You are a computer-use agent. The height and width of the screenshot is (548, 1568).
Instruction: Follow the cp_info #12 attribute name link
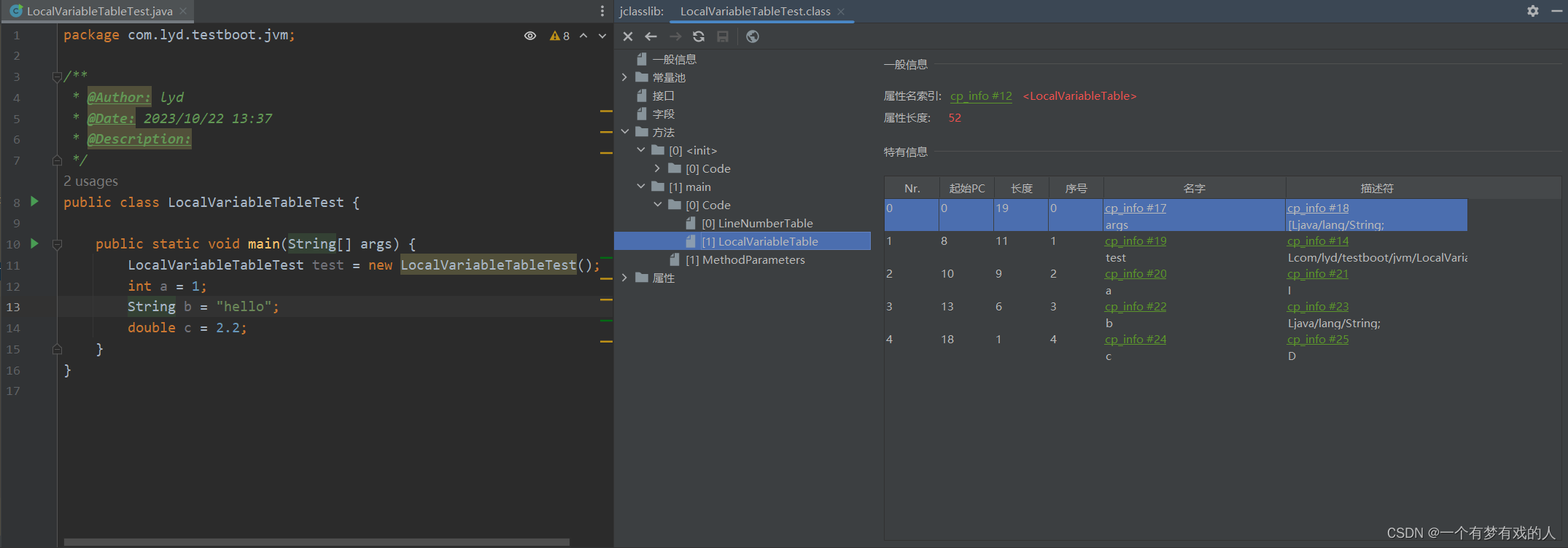point(981,96)
